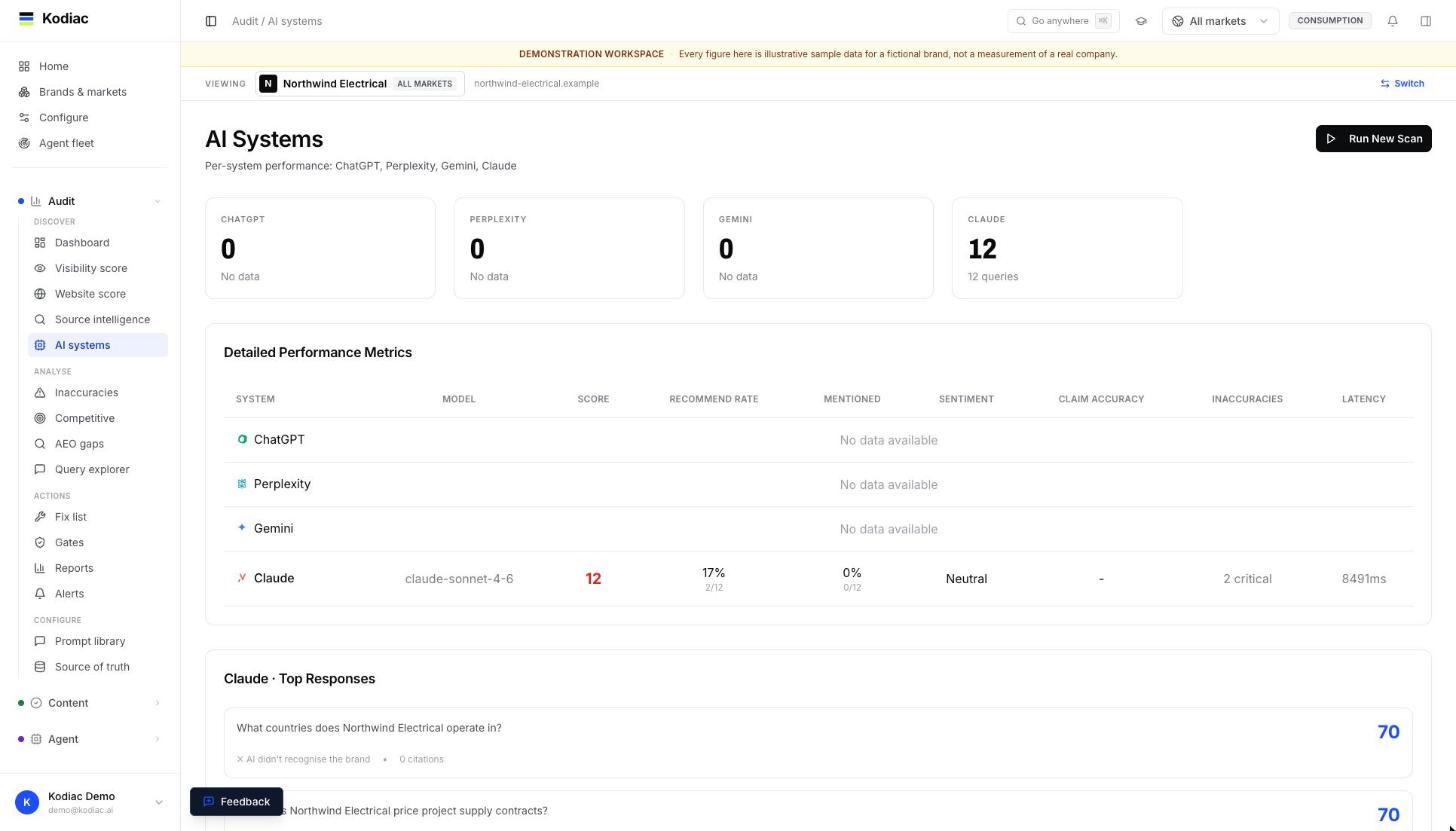Screen dimensions: 1456x831
Task: Open the Kodiac Demo account menu chevron
Action: [158, 802]
